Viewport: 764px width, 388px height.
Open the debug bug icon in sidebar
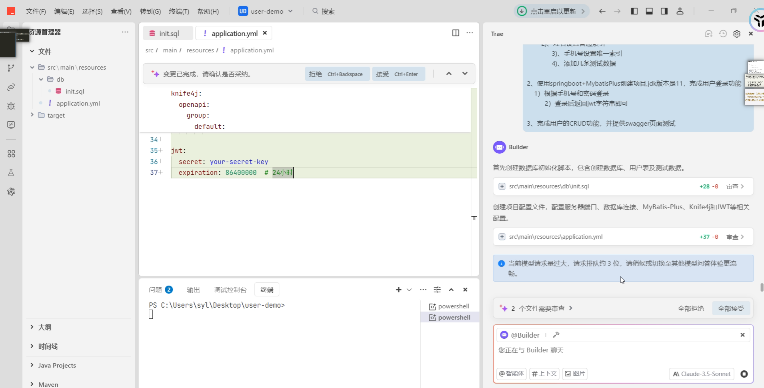click(11, 106)
